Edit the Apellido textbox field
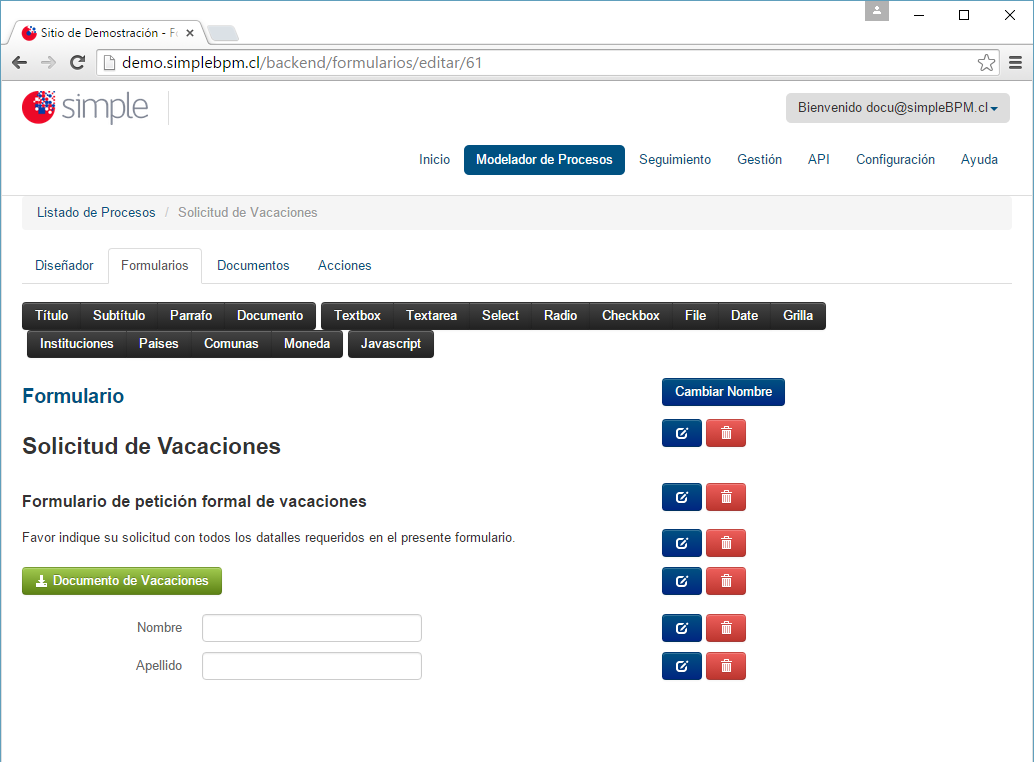This screenshot has width=1034, height=762. [x=681, y=666]
